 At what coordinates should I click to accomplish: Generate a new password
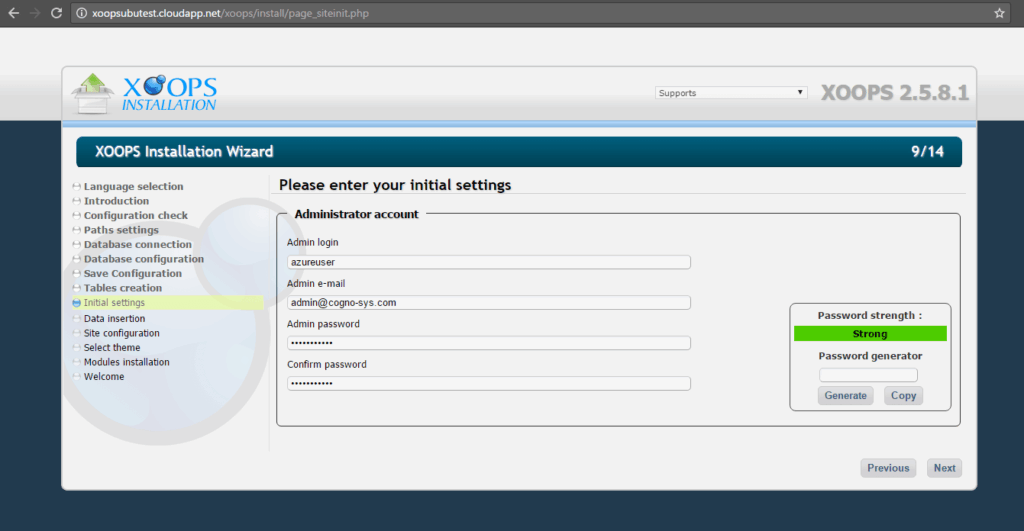(845, 395)
